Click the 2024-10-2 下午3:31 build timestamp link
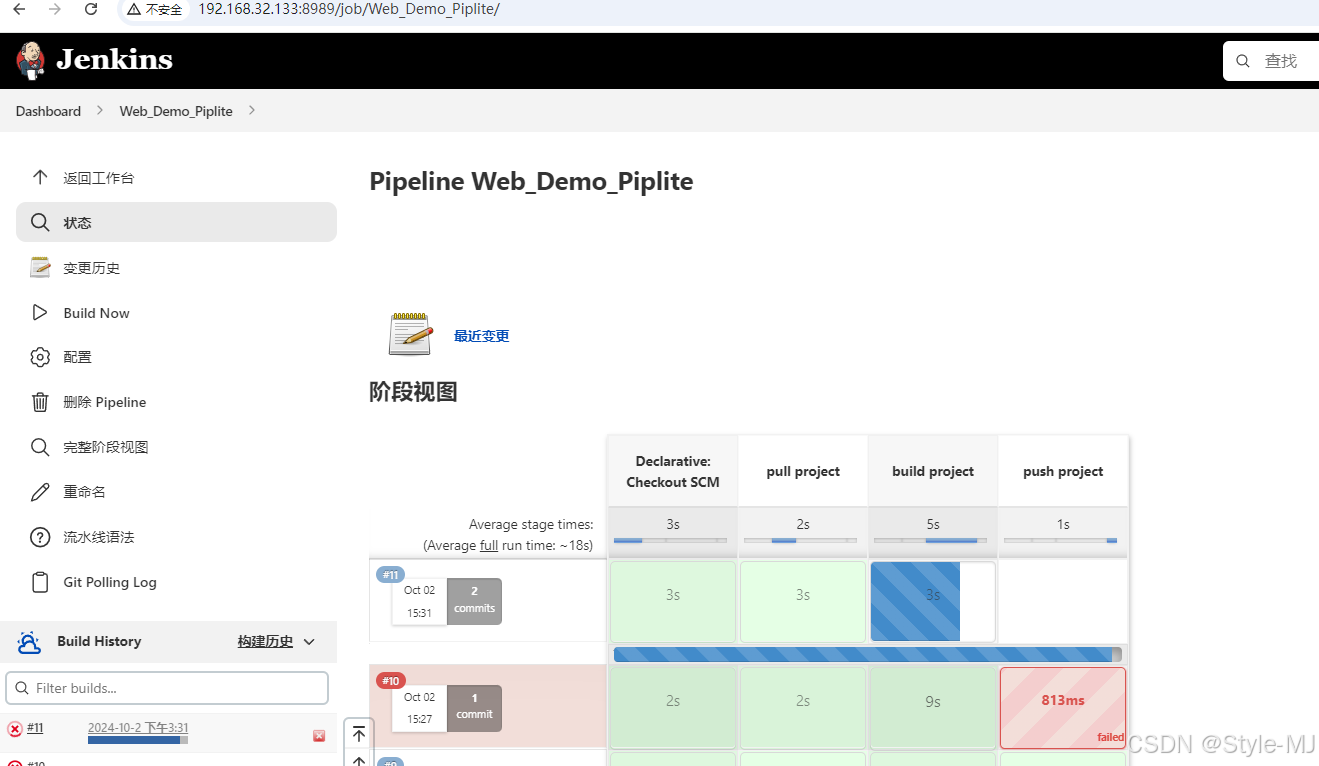Screen dimensions: 1319x766 click(138, 728)
